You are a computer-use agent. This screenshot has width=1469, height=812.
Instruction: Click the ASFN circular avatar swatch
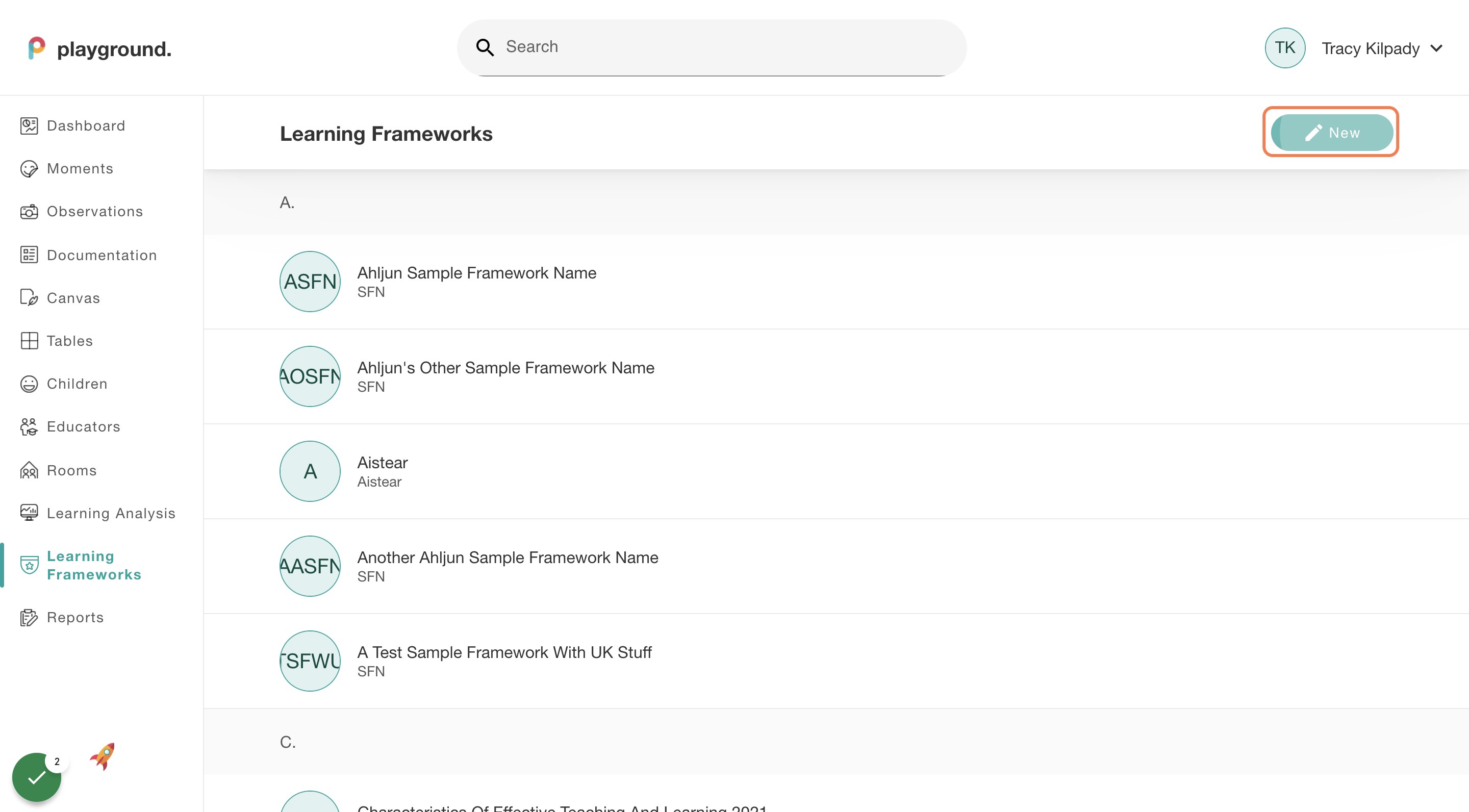pyautogui.click(x=310, y=281)
